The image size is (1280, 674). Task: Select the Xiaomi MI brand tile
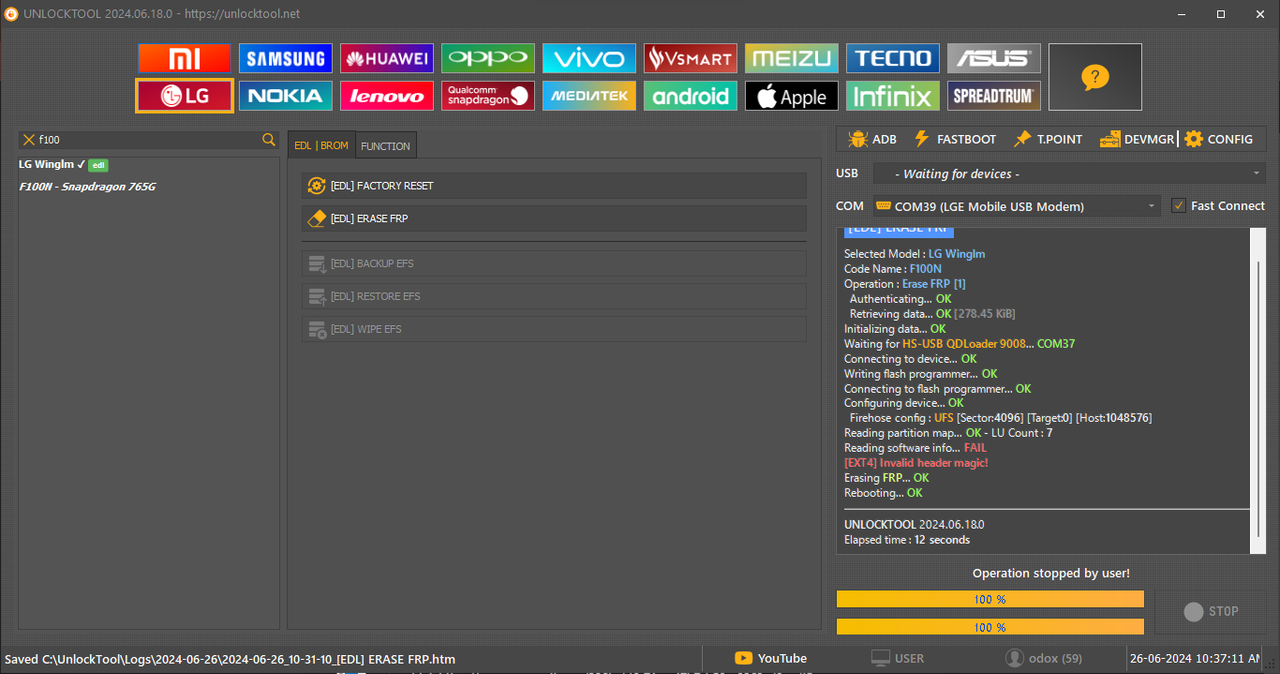coord(184,58)
